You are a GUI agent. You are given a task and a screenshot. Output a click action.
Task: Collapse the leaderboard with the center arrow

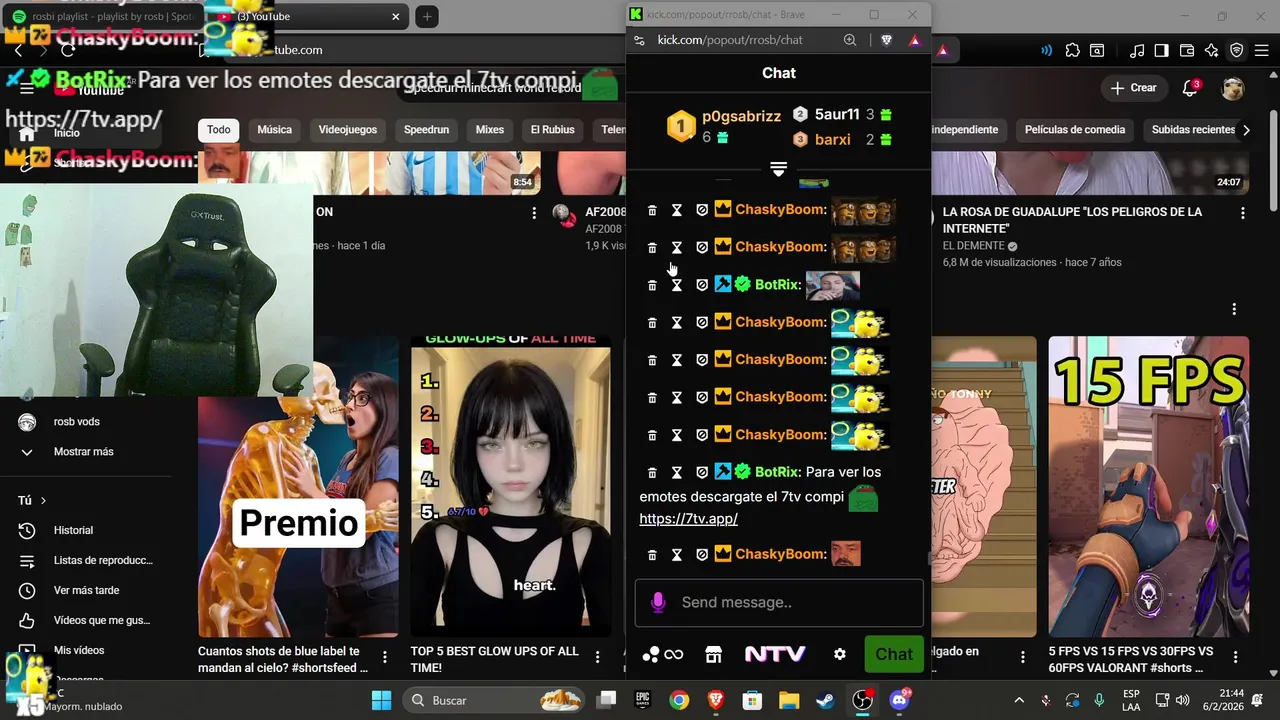click(779, 169)
